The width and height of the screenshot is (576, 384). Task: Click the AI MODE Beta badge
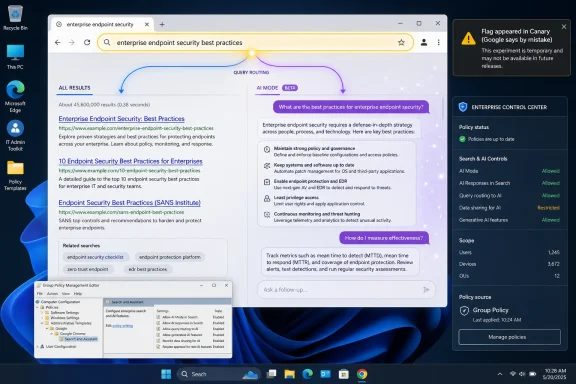coord(290,88)
